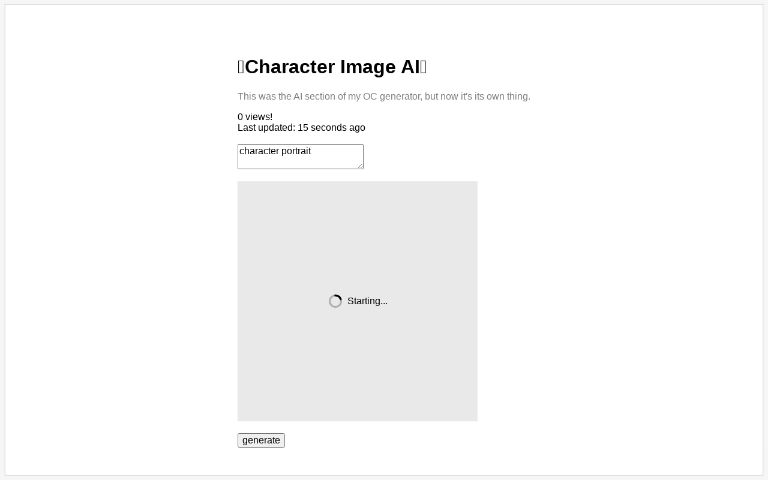This screenshot has width=768, height=480.
Task: Click the gray description sentence under the title
Action: (383, 97)
